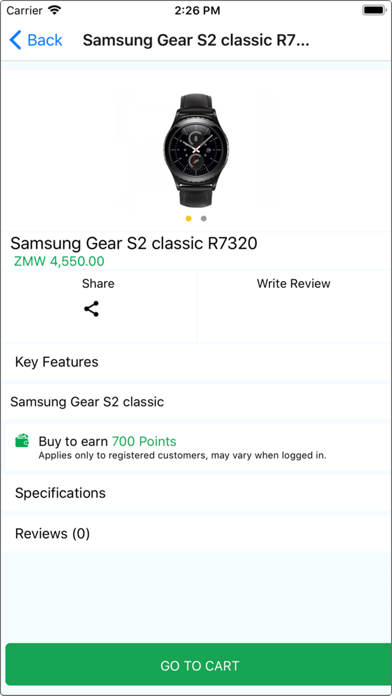Tap the green wallet points icon
The width and height of the screenshot is (392, 696).
coord(22,441)
